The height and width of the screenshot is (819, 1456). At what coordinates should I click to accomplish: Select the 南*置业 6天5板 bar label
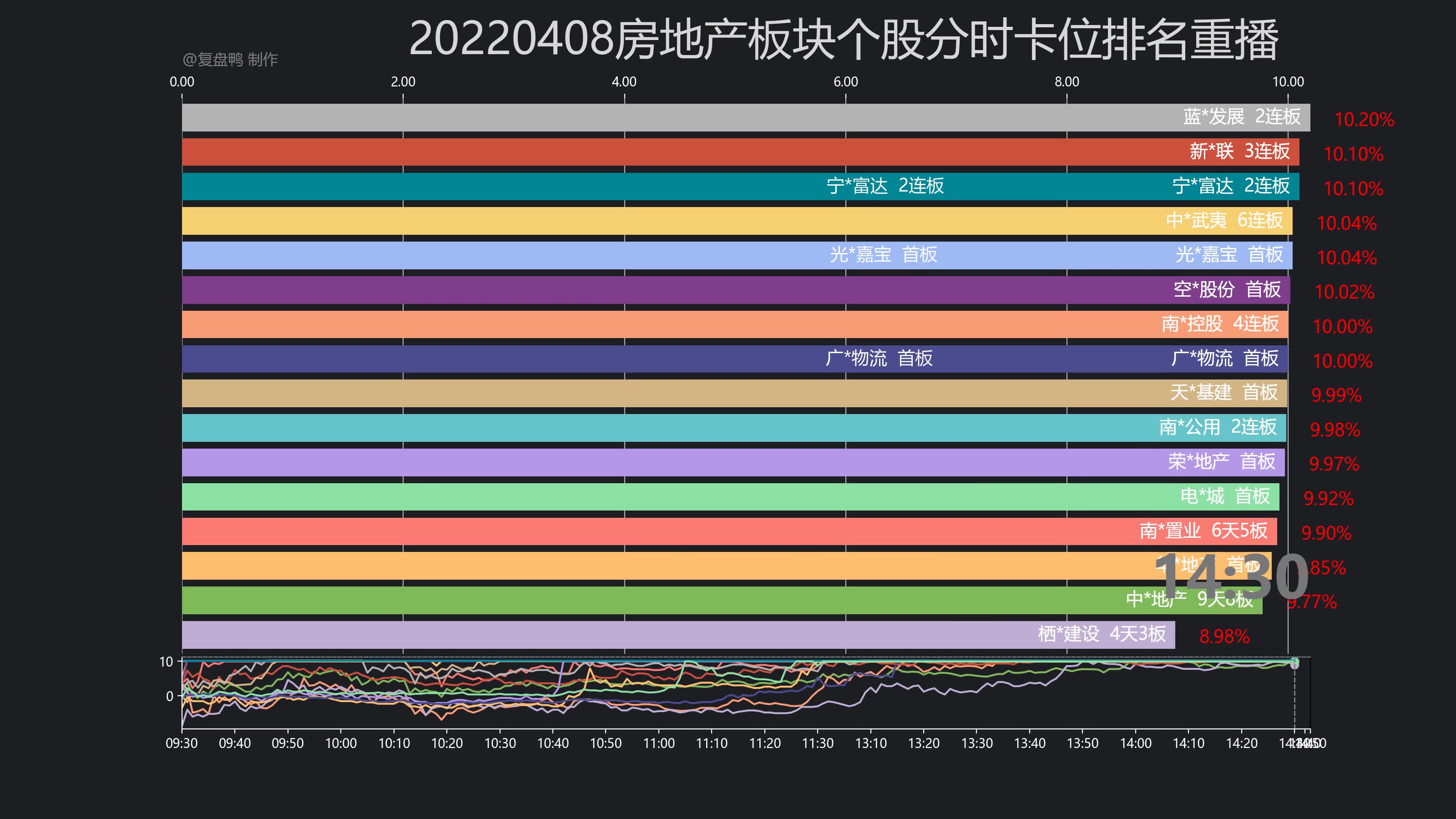[x=1203, y=530]
